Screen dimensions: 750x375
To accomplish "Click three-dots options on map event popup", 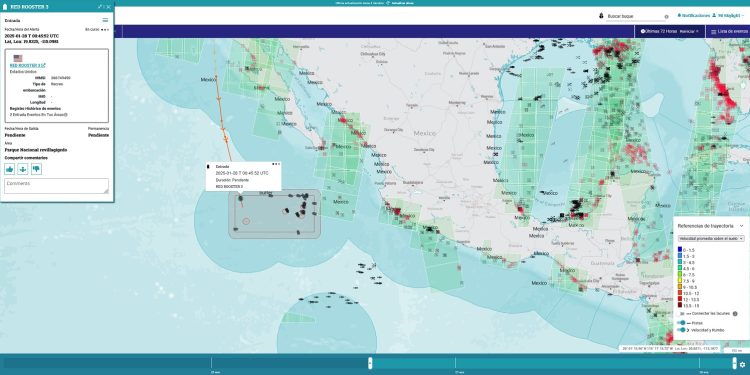I will 275,164.
